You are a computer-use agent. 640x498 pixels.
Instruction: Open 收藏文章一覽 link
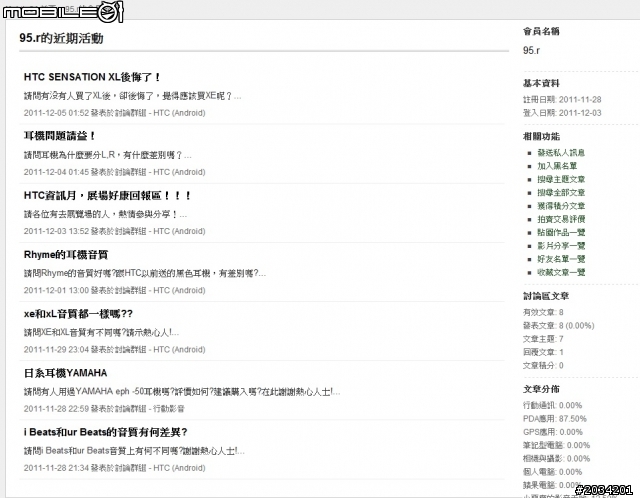tap(561, 272)
